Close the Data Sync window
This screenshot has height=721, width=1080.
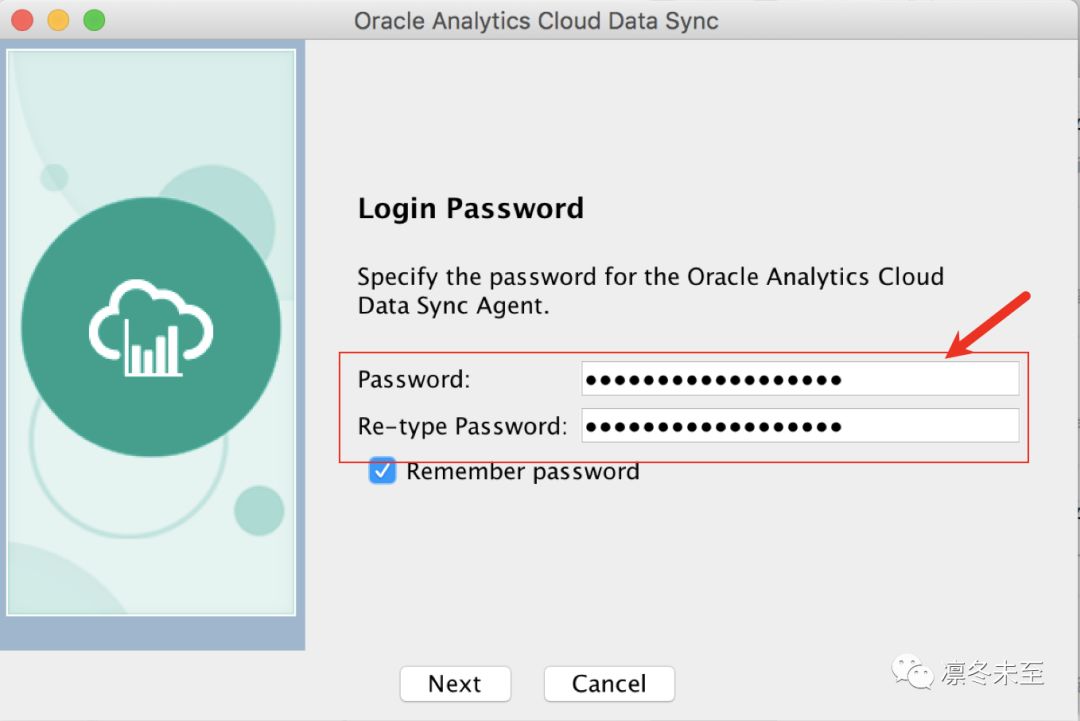point(21,20)
